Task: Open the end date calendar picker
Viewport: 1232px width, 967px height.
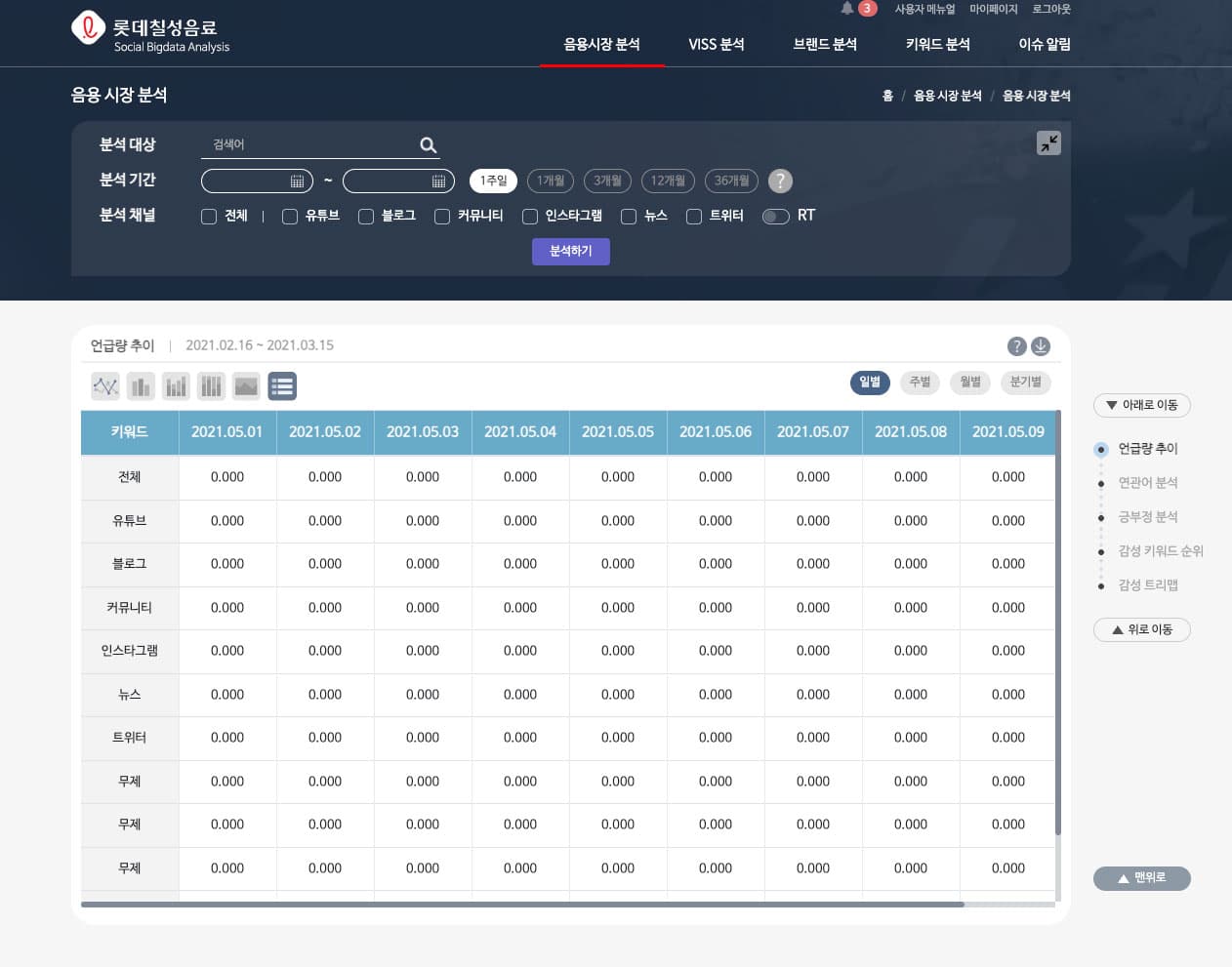Action: click(x=438, y=181)
